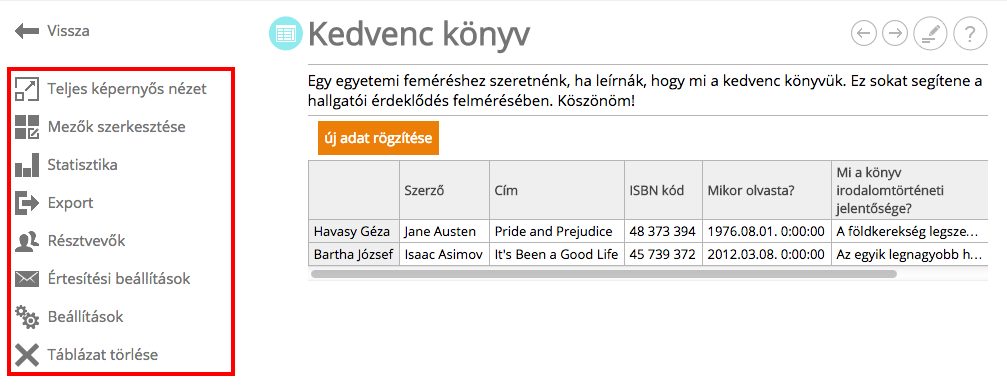Open Statisztika bar chart icon
The image size is (1007, 385).
(27, 165)
